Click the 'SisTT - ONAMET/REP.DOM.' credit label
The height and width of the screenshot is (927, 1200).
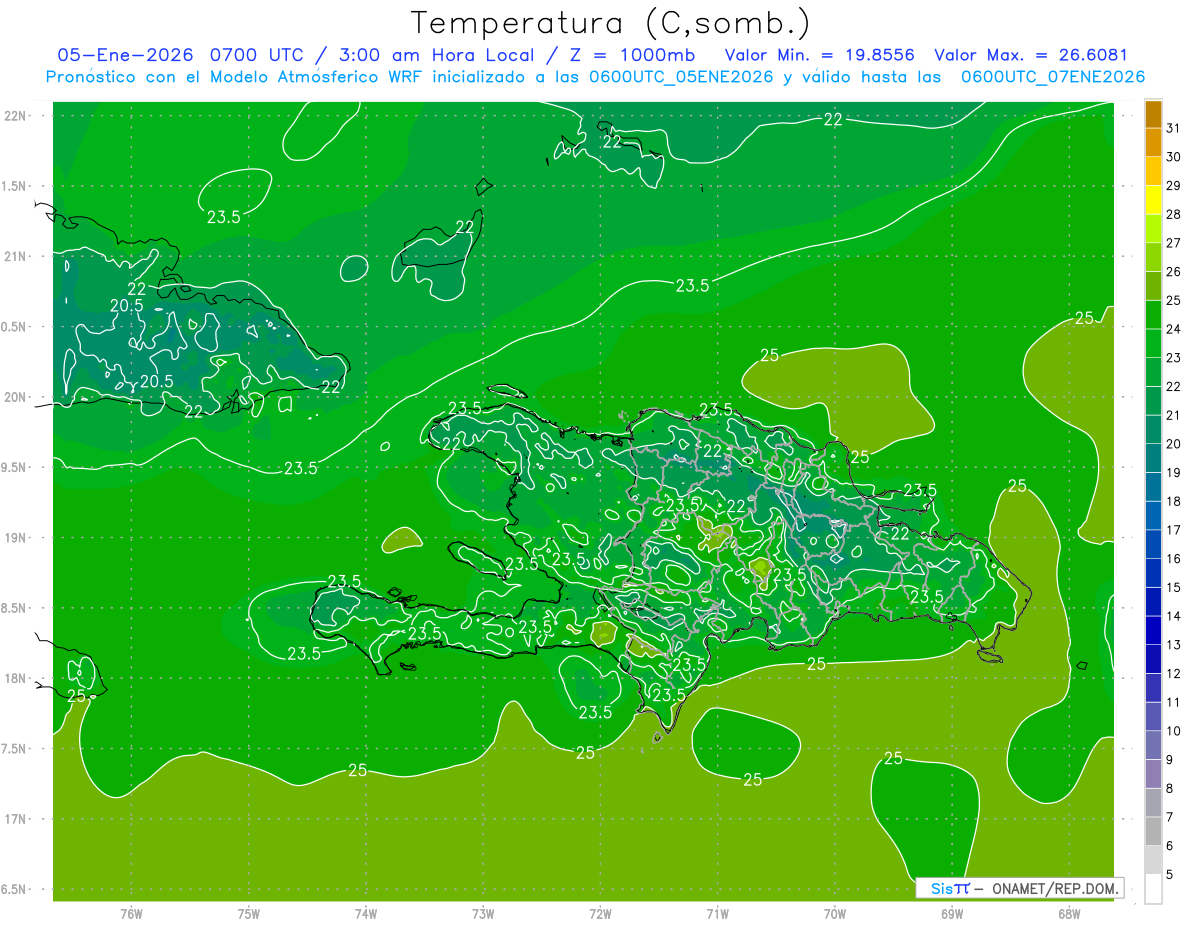tap(1020, 888)
